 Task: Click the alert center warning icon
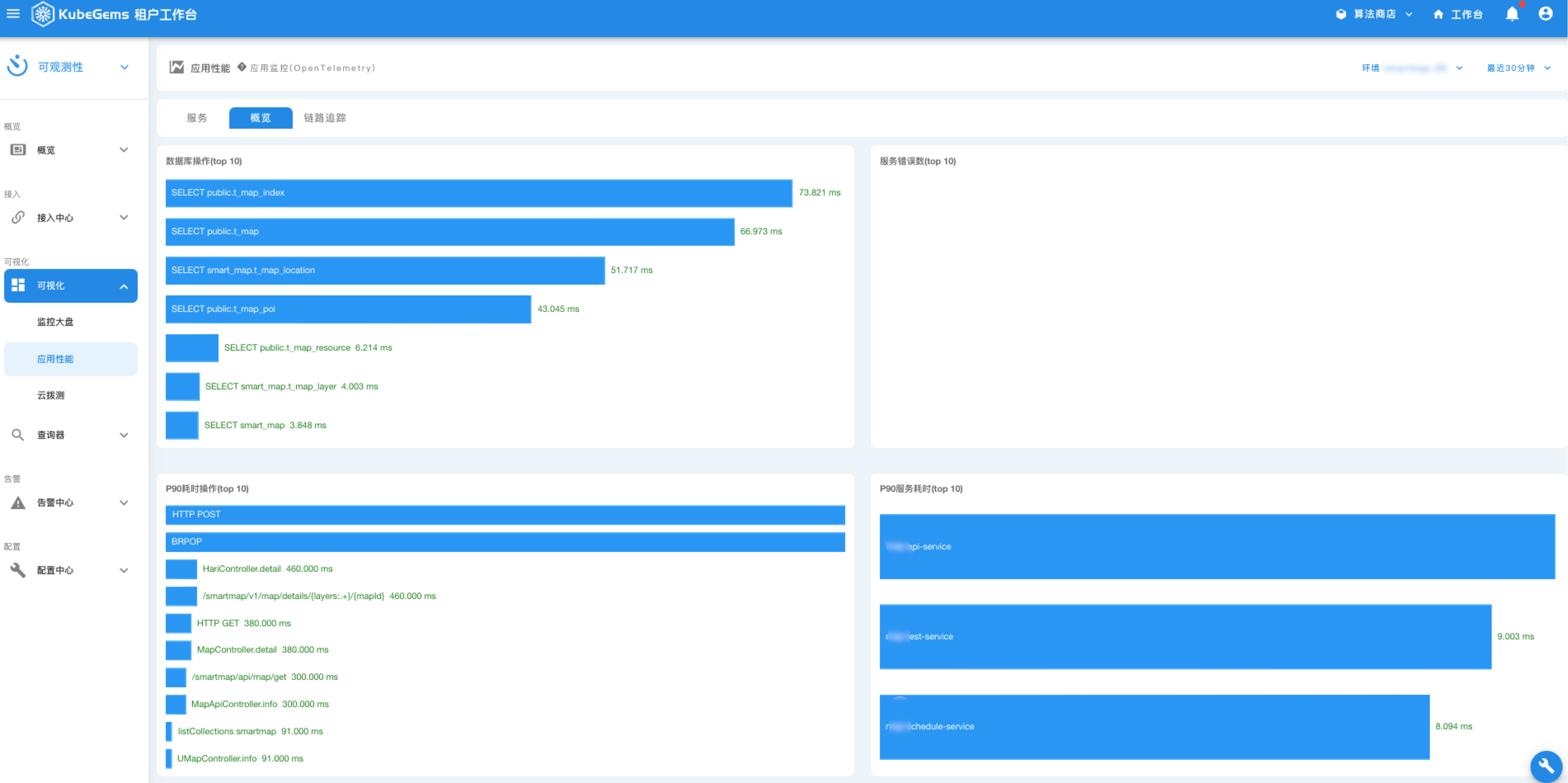point(18,502)
